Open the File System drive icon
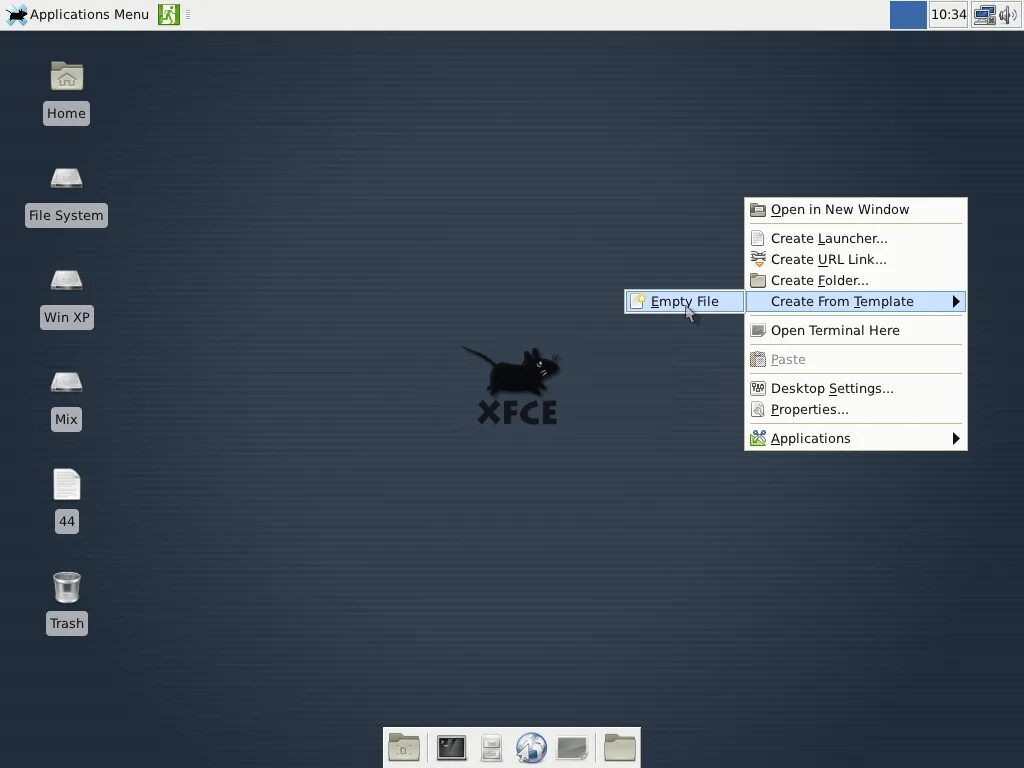Image resolution: width=1024 pixels, height=768 pixels. (67, 178)
